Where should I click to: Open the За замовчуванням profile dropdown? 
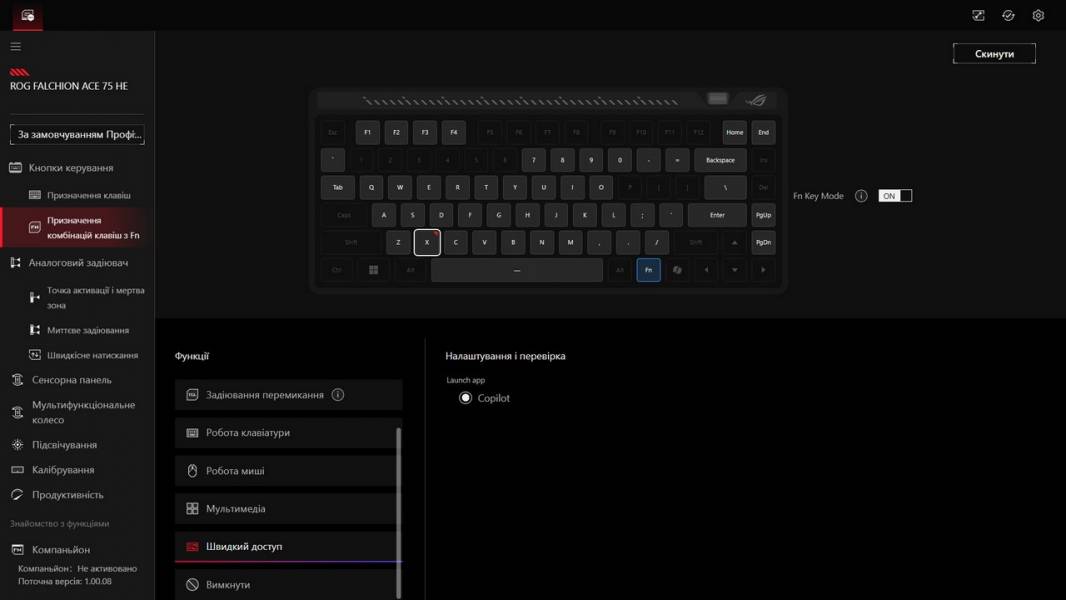click(x=77, y=134)
